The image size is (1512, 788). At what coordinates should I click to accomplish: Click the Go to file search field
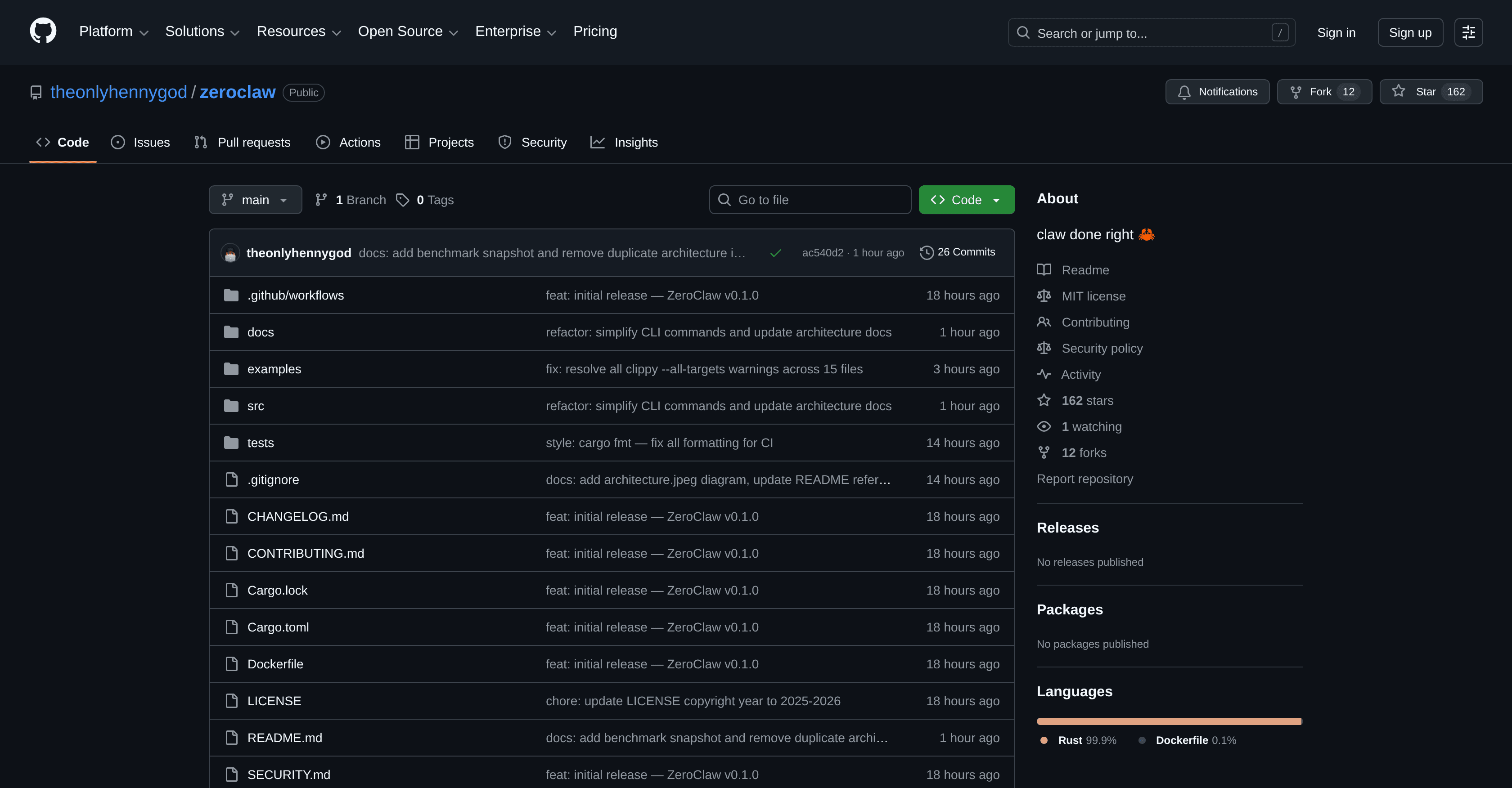(810, 200)
